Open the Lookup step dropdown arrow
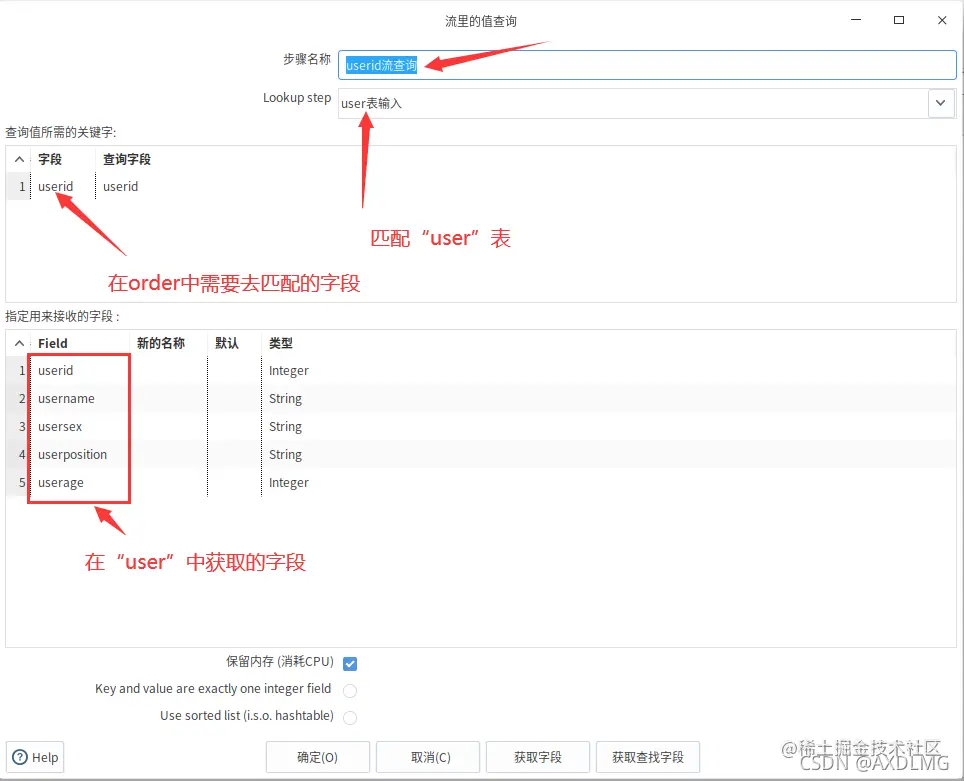Image resolution: width=964 pixels, height=781 pixels. pyautogui.click(x=941, y=103)
